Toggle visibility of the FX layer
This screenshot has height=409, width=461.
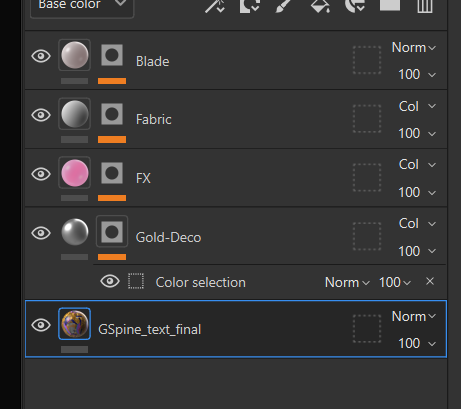tap(41, 174)
